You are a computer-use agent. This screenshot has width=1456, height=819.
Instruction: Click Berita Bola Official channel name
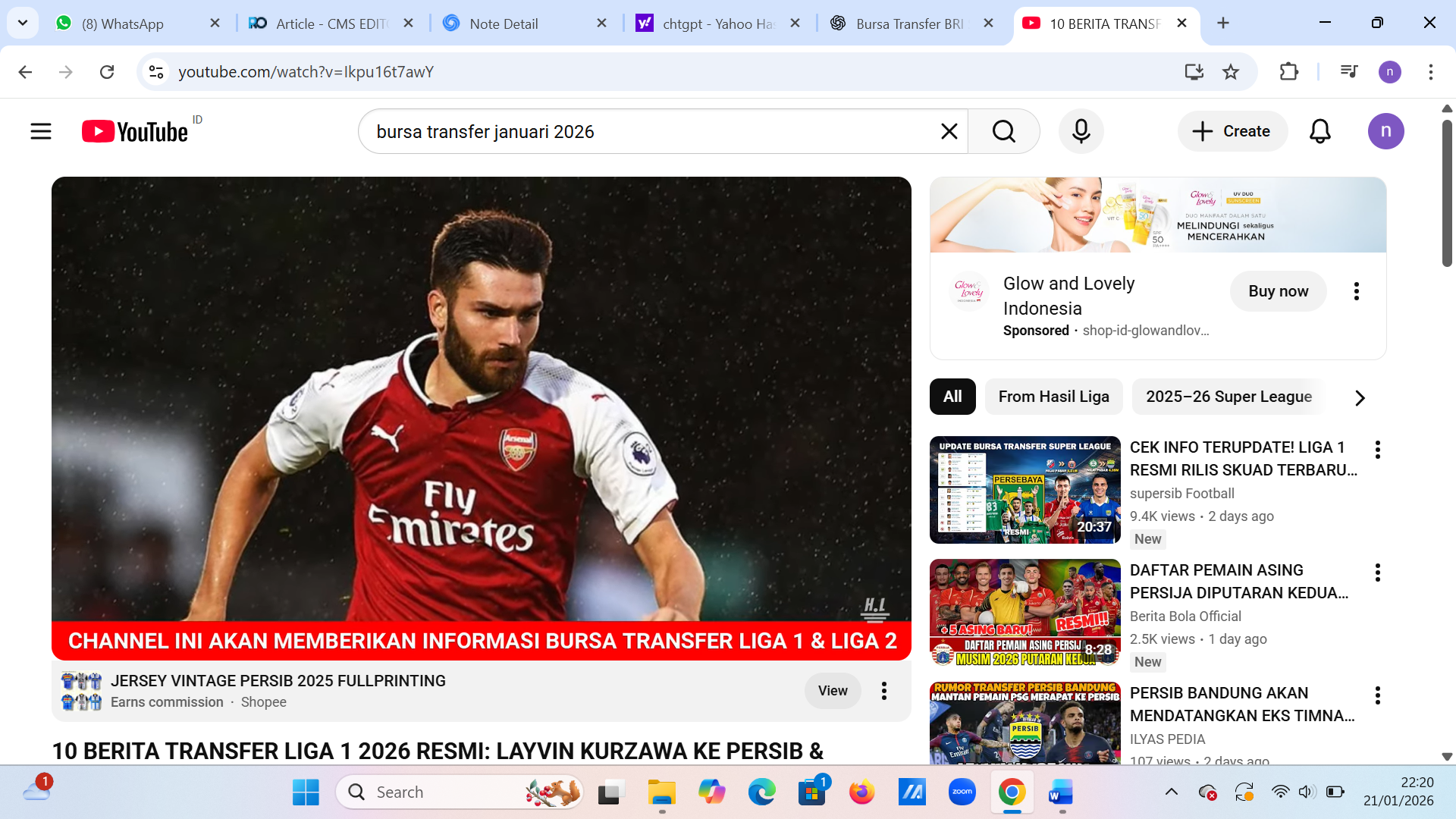pos(1185,617)
